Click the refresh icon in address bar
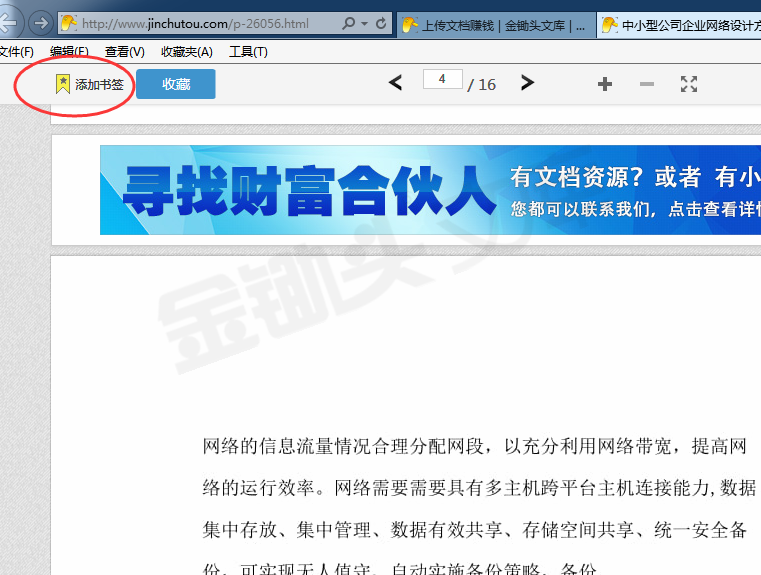 pyautogui.click(x=382, y=23)
